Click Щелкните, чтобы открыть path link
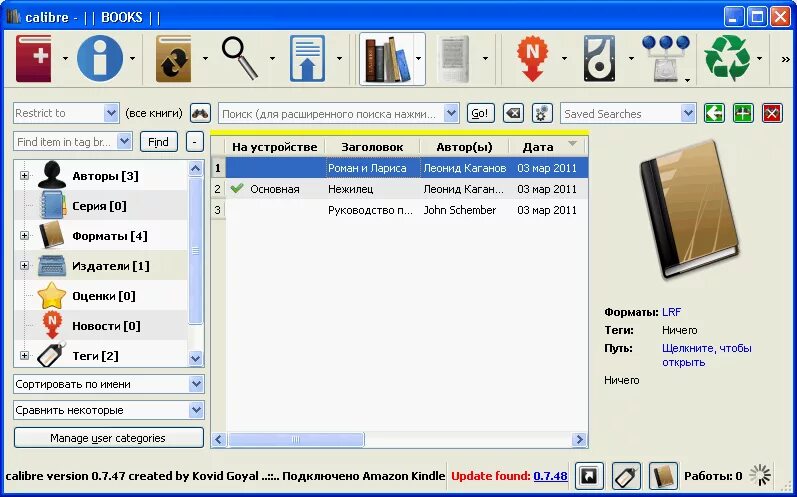The image size is (797, 497). coord(707,355)
